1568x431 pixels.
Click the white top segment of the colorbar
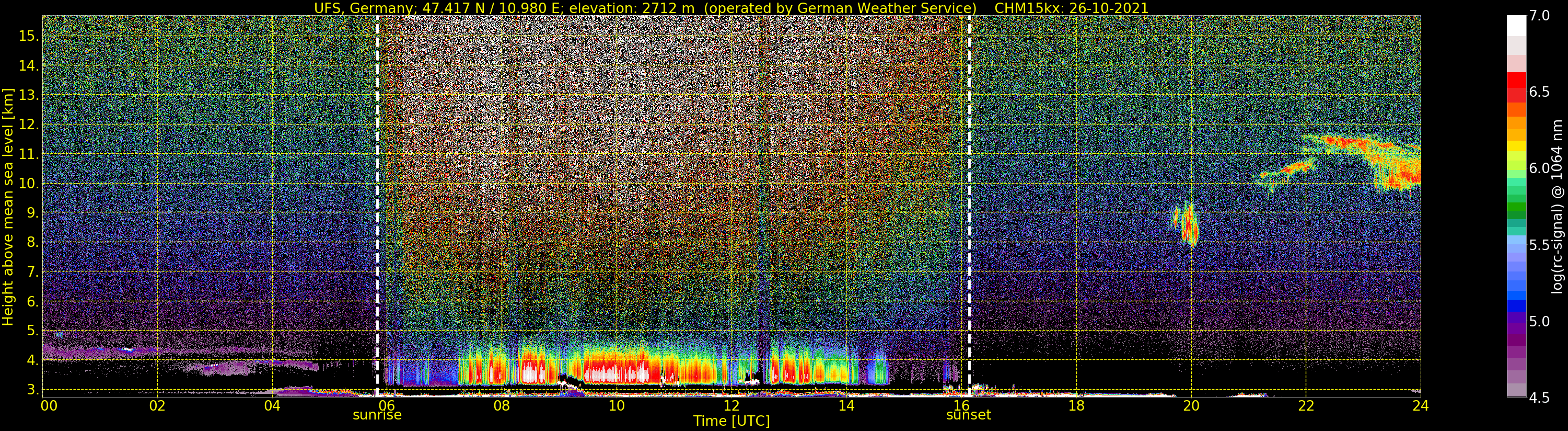[1516, 26]
